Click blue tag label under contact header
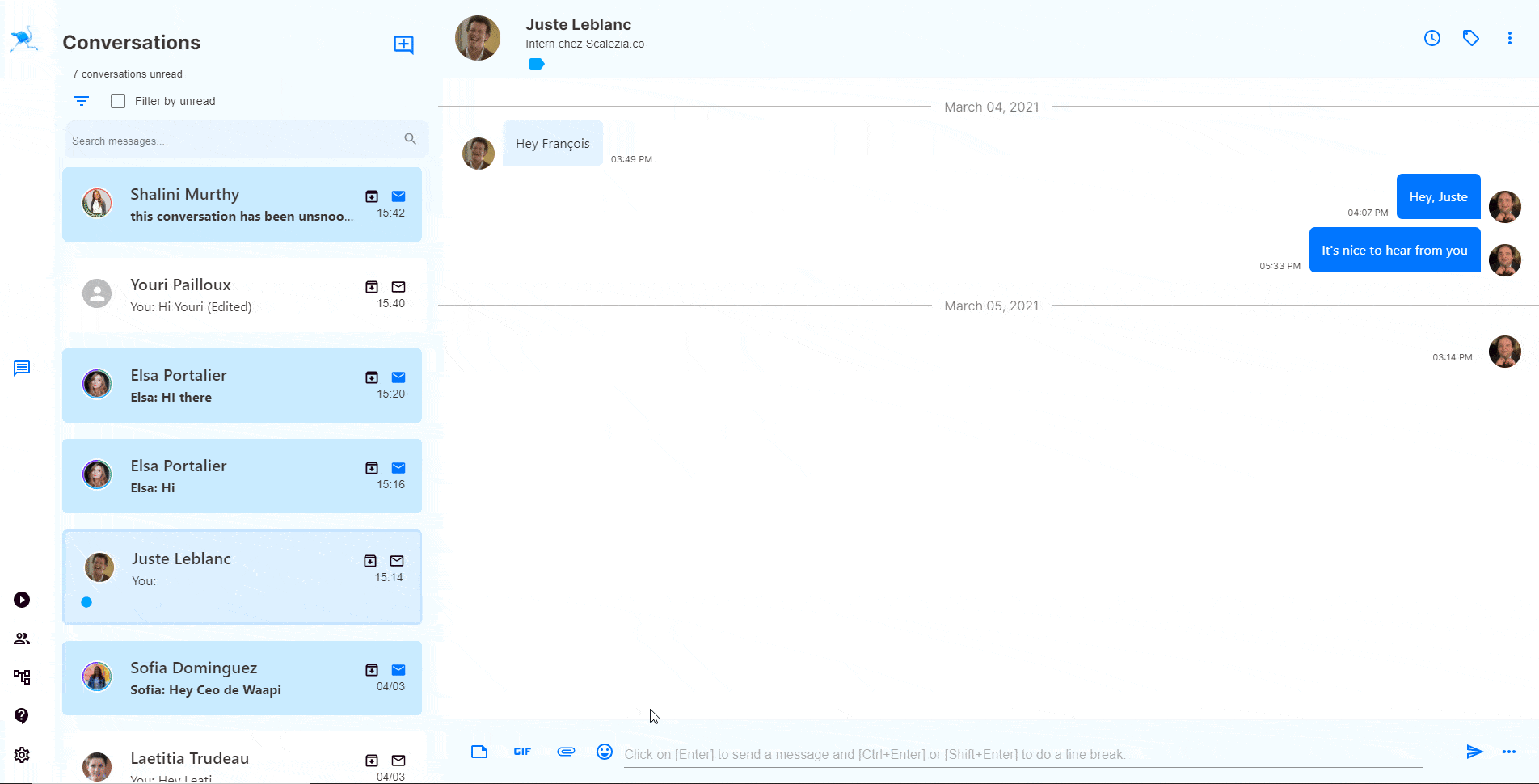1539x784 pixels. [x=537, y=64]
